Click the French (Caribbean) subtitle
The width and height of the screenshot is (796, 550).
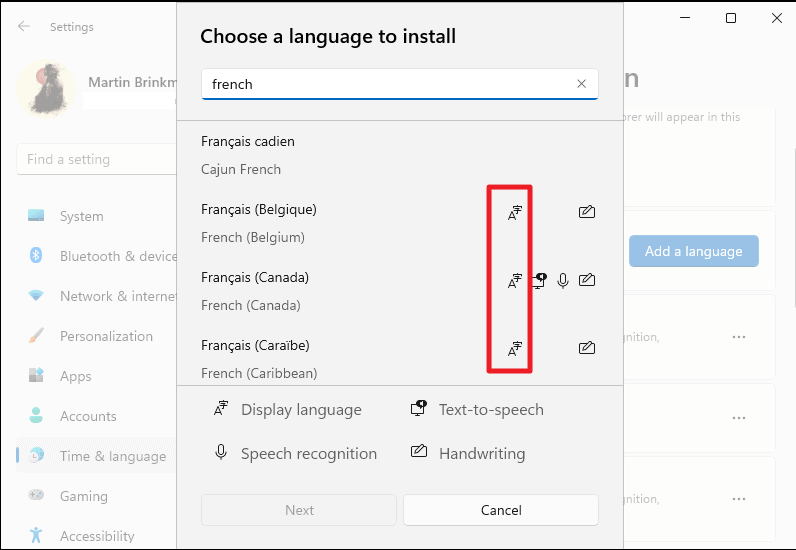pos(259,373)
